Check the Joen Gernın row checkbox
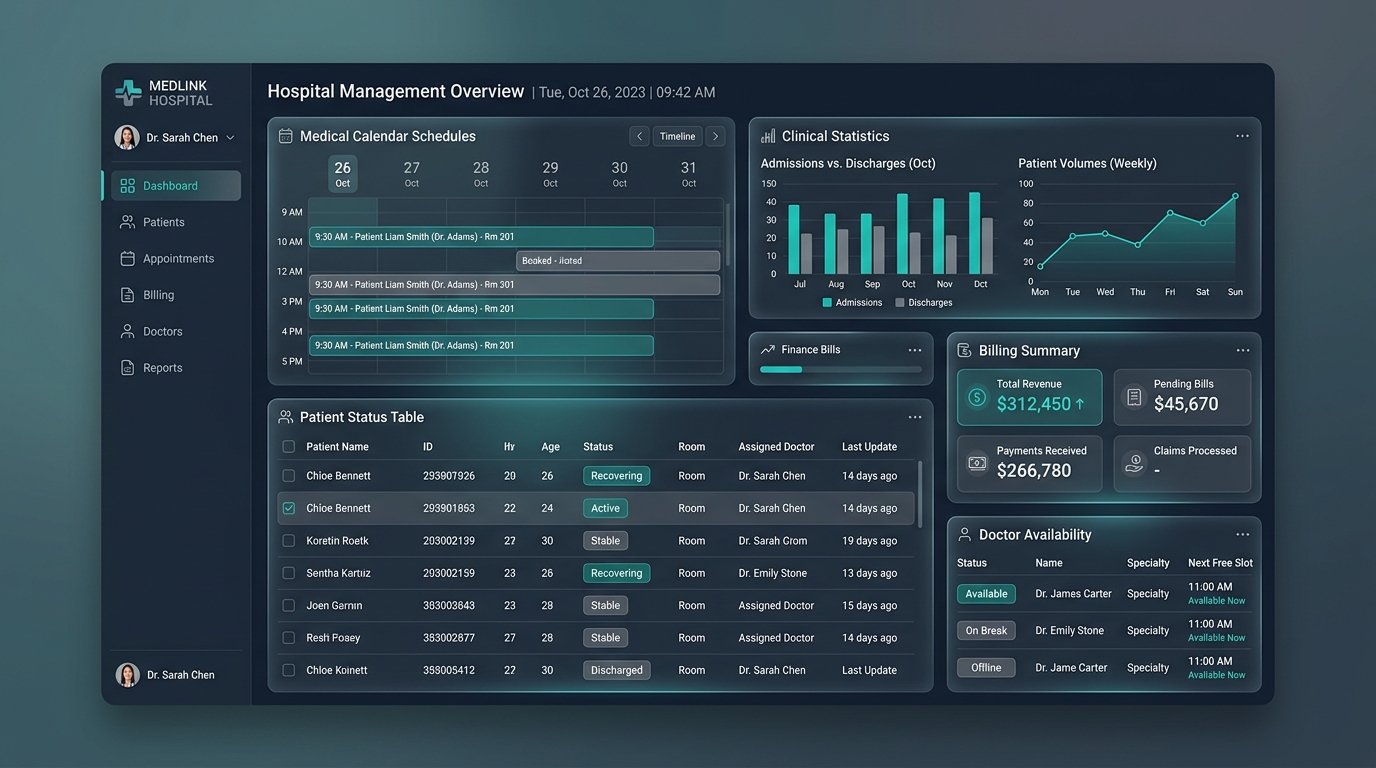Viewport: 1376px width, 768px height. coord(289,605)
